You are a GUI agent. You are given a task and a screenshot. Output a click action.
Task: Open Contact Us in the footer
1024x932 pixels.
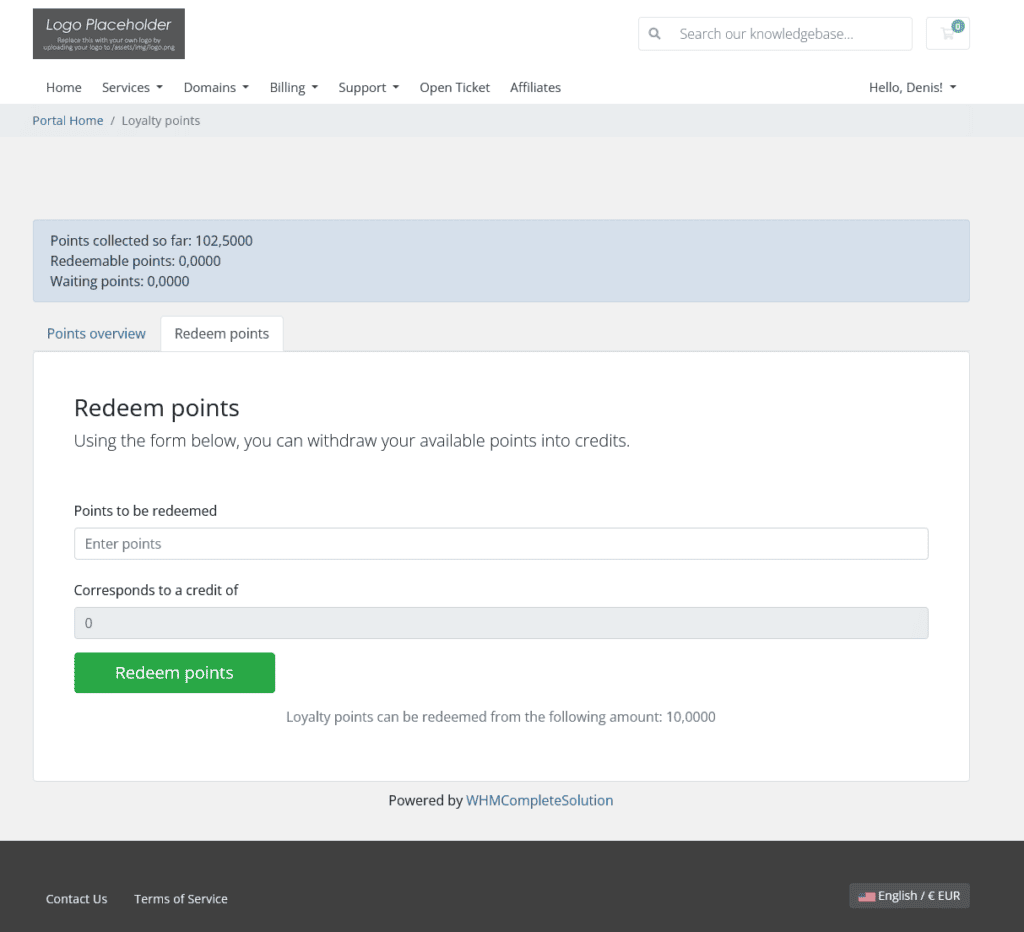tap(76, 898)
